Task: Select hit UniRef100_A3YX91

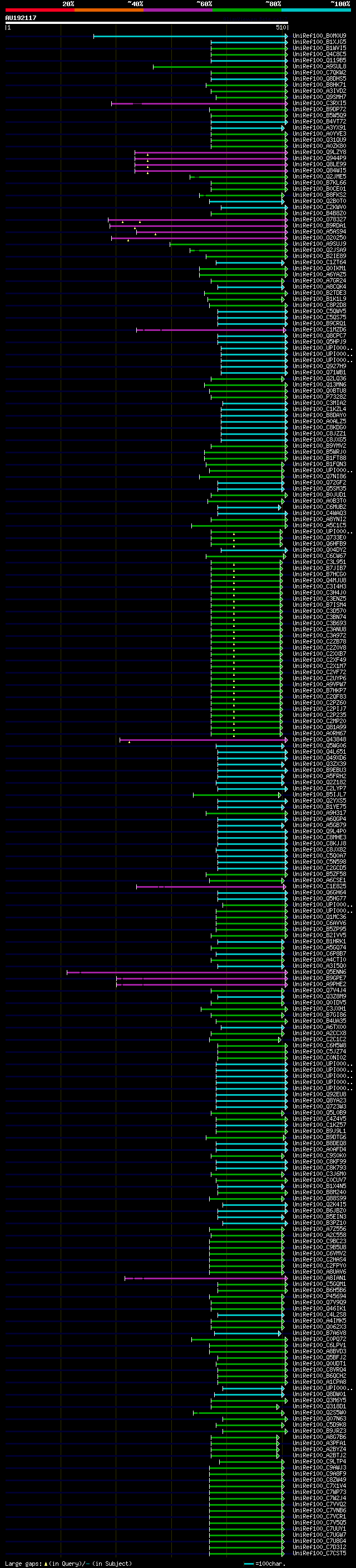Action: tap(319, 128)
